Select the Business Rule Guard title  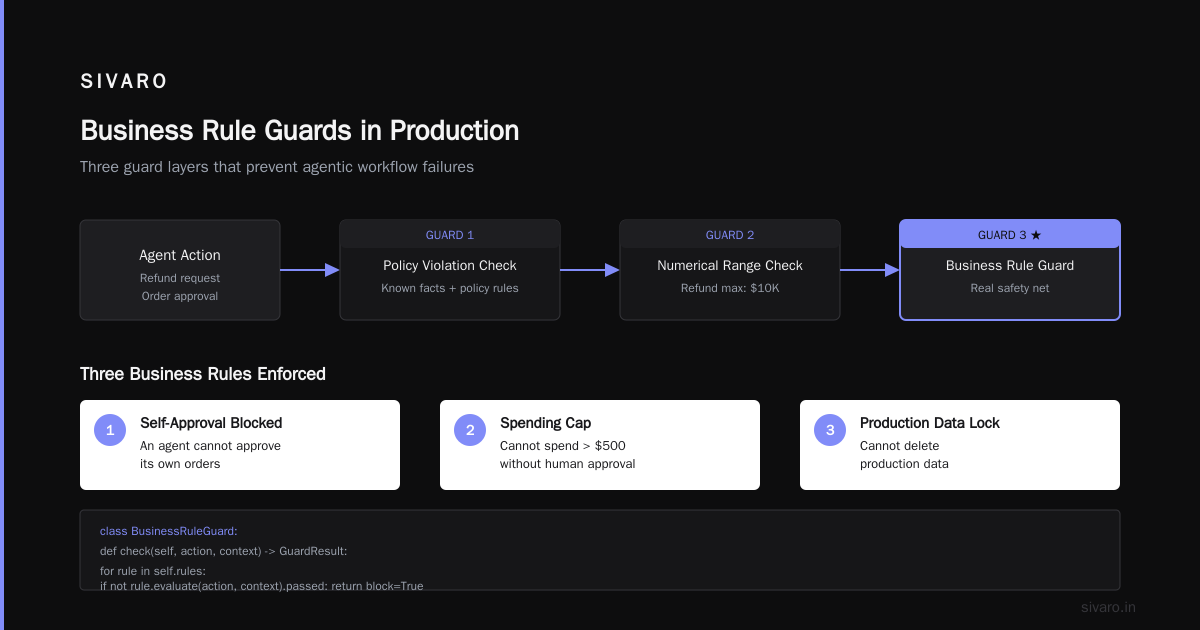[x=1010, y=265]
